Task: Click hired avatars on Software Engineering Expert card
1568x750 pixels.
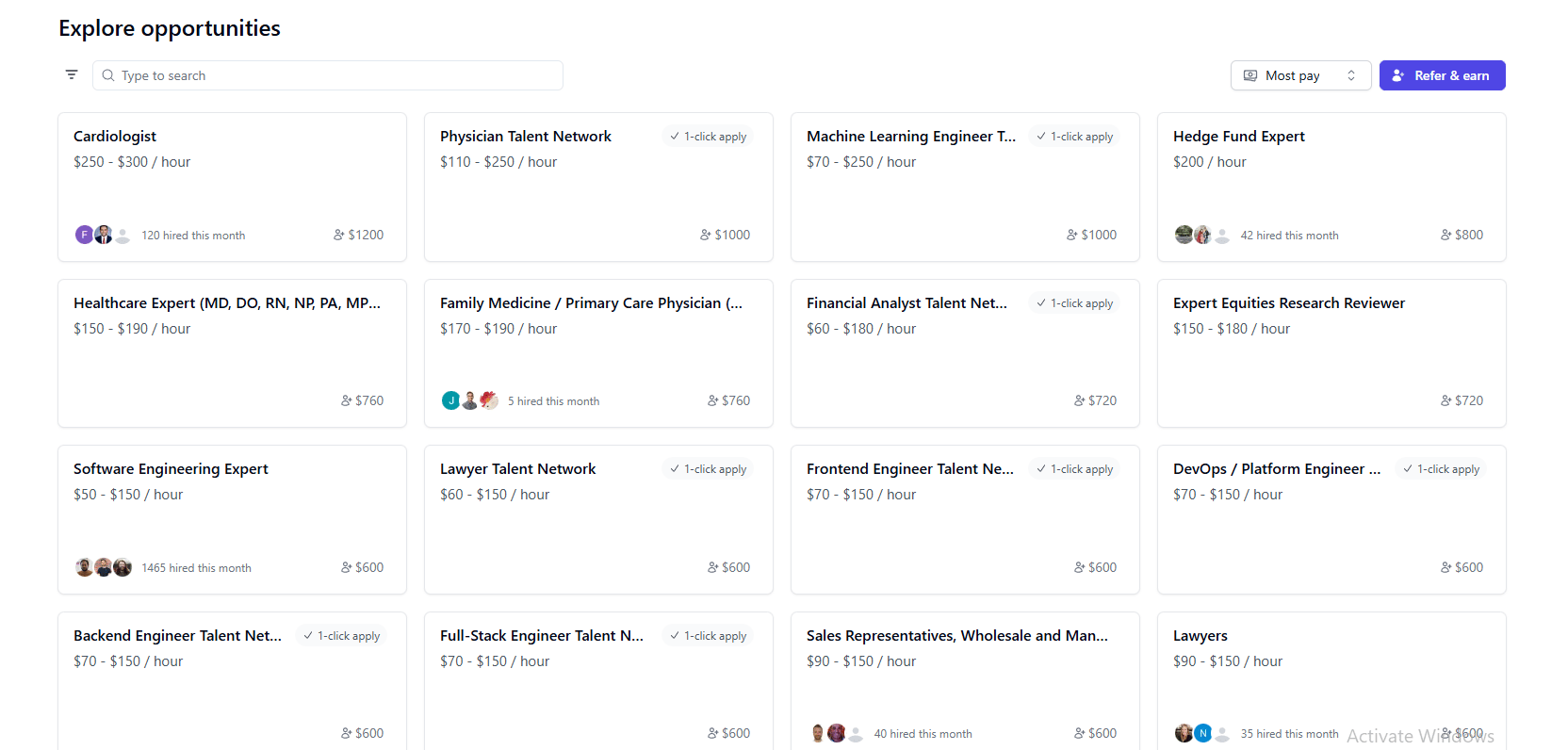Action: (x=103, y=567)
